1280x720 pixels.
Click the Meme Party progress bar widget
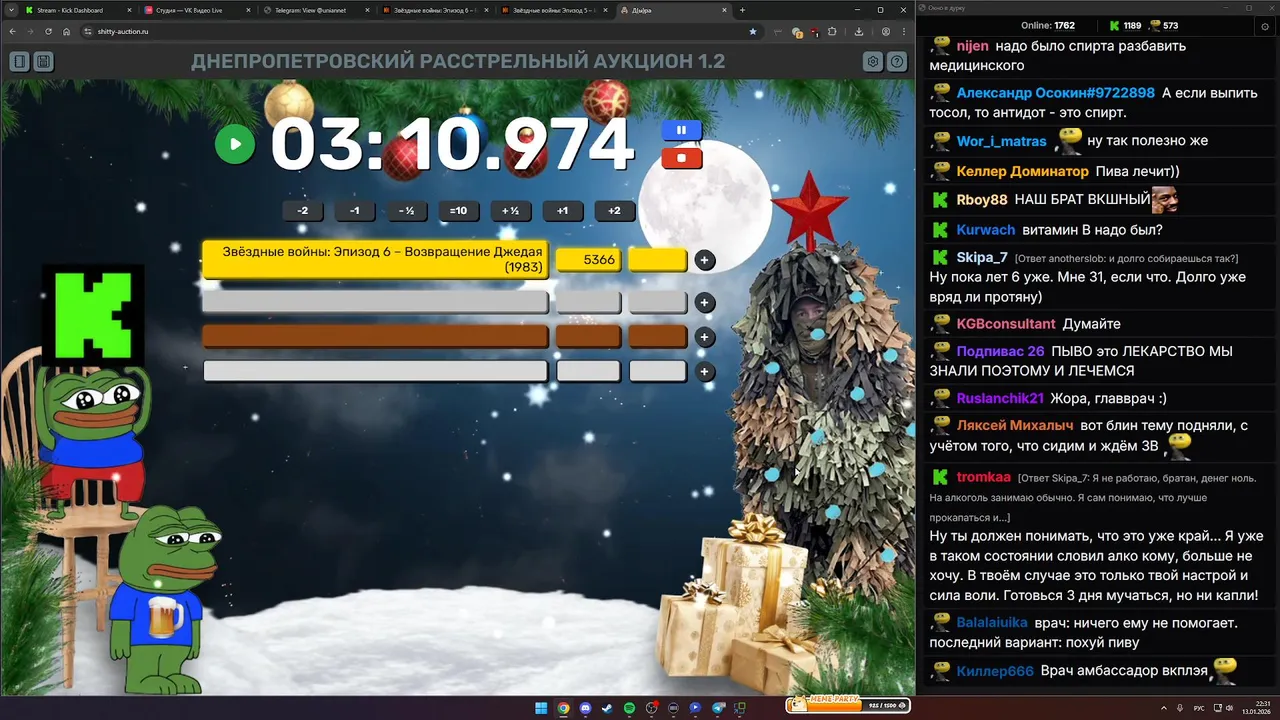click(x=849, y=705)
